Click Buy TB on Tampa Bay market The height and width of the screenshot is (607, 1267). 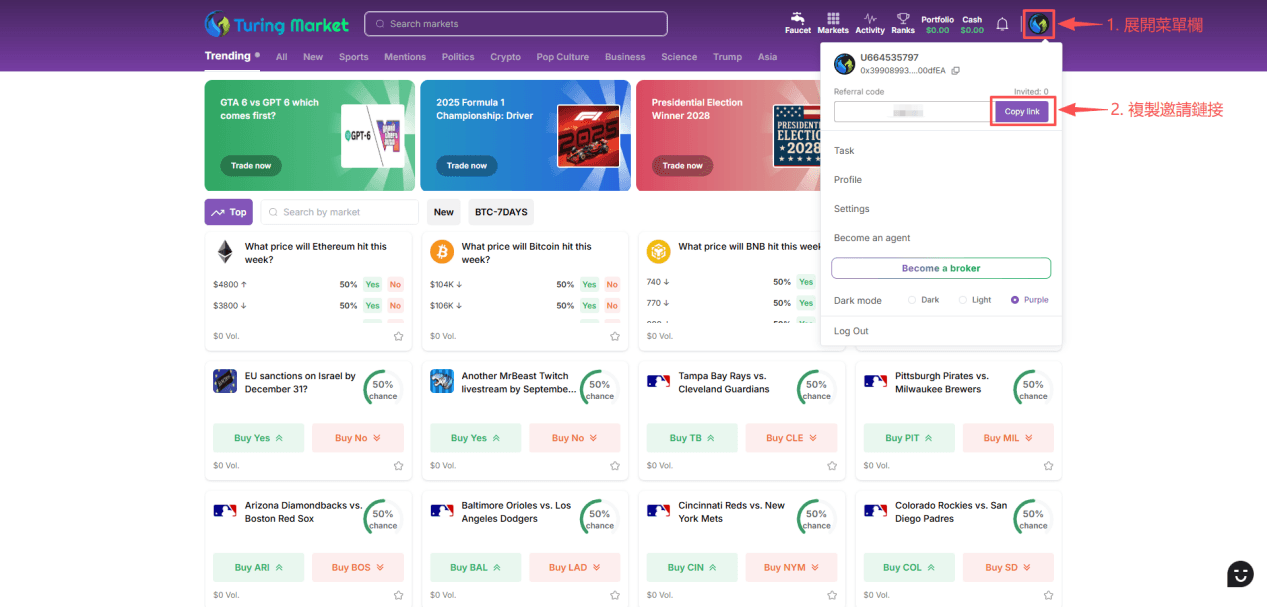click(692, 438)
